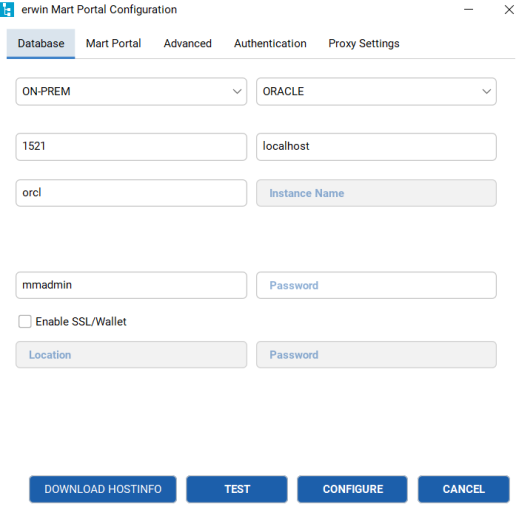Go to the Advanced tab

(187, 44)
